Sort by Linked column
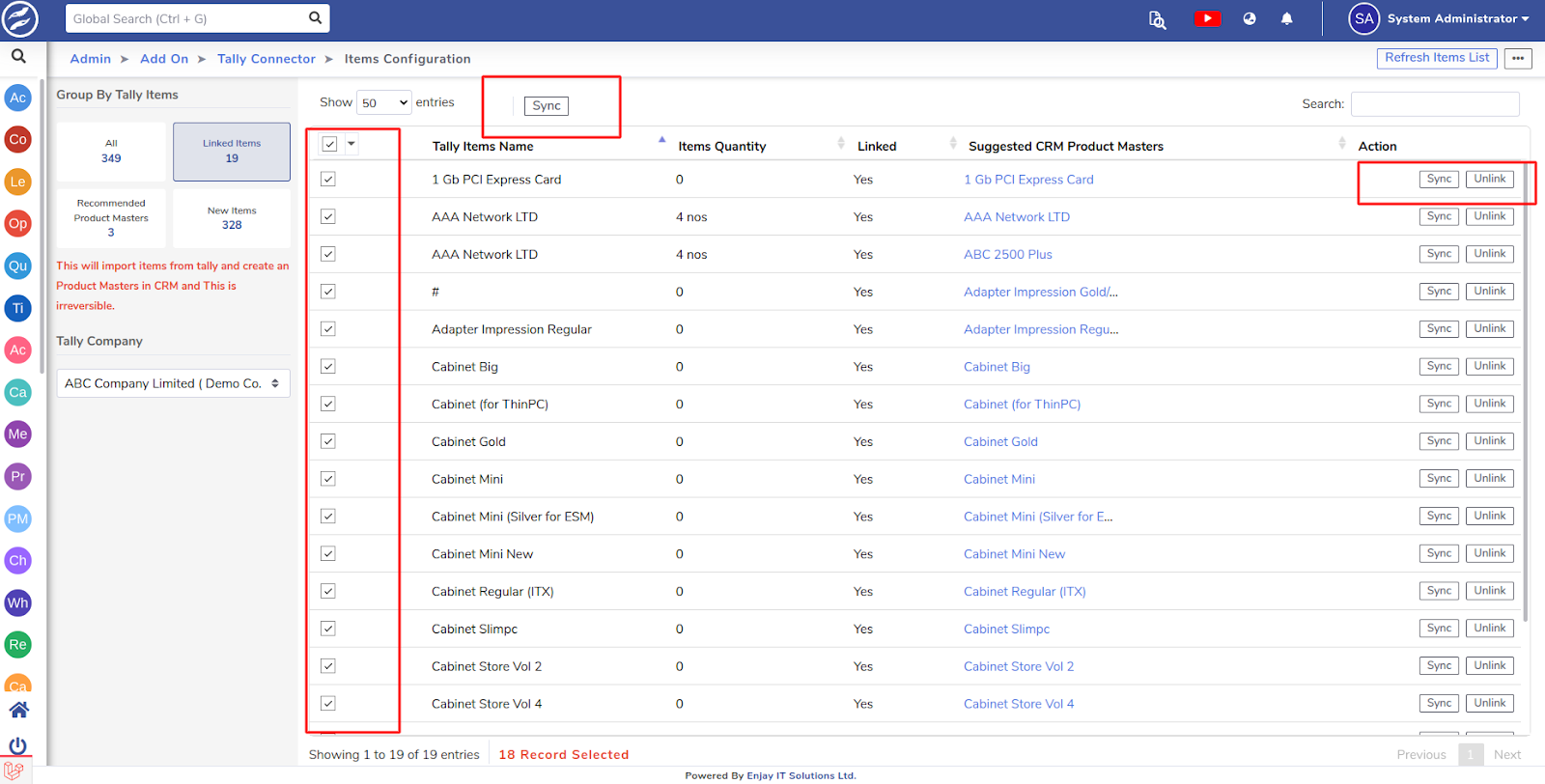This screenshot has width=1545, height=784. (877, 146)
